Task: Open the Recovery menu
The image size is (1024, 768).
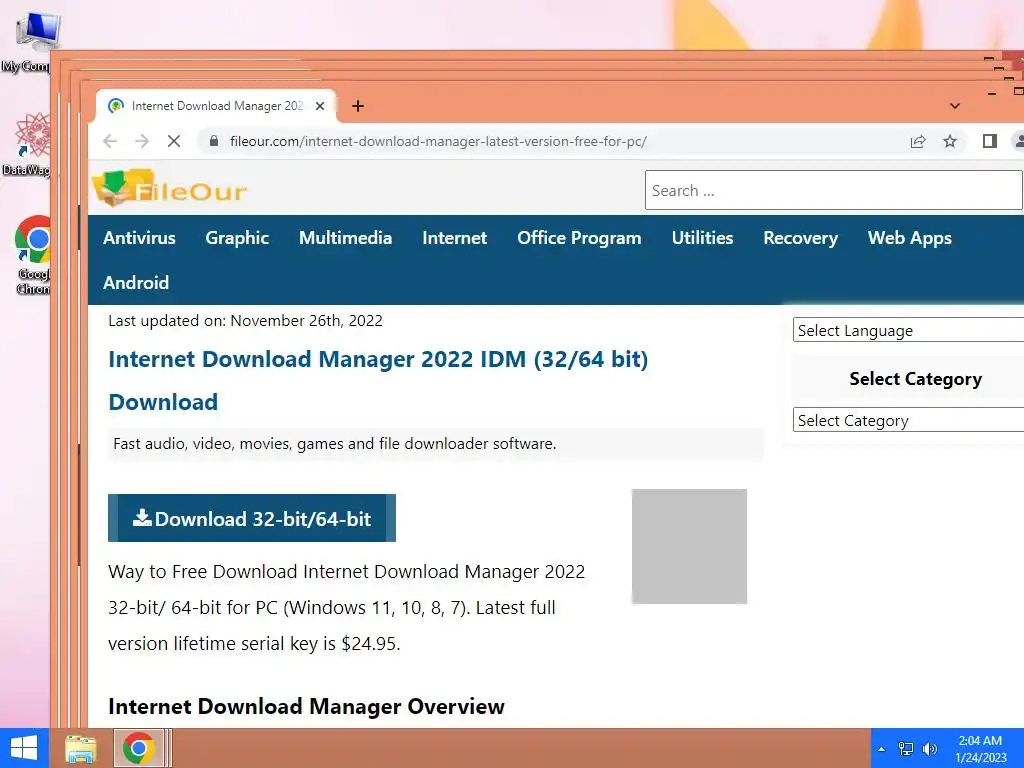Action: [x=801, y=238]
